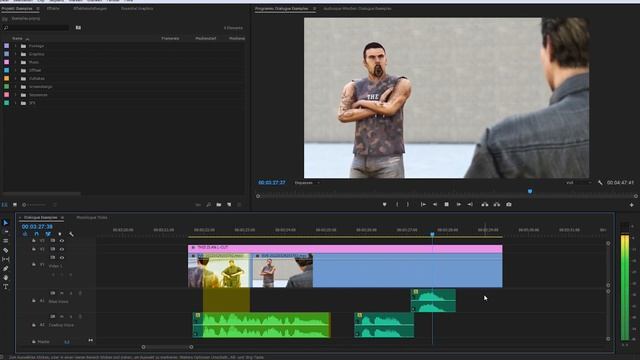This screenshot has height=360, width=640.
Task: Sort Project panel by Name column
Action: click(x=17, y=38)
